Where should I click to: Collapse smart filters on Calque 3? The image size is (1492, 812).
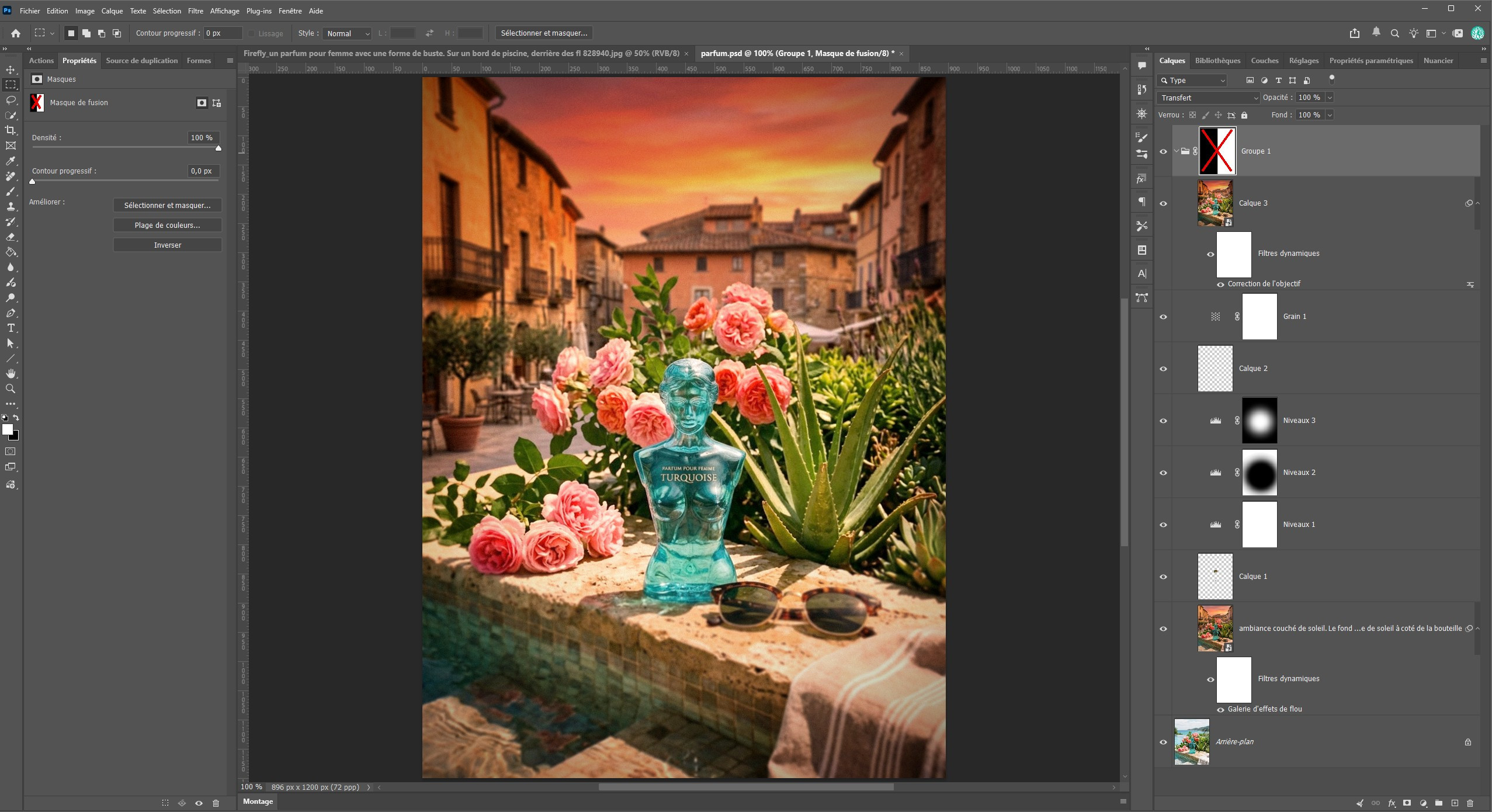coord(1477,203)
